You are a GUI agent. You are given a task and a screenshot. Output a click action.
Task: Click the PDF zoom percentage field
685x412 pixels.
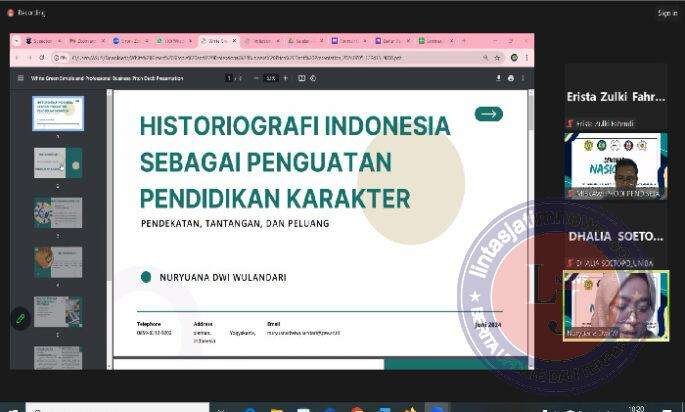point(270,78)
